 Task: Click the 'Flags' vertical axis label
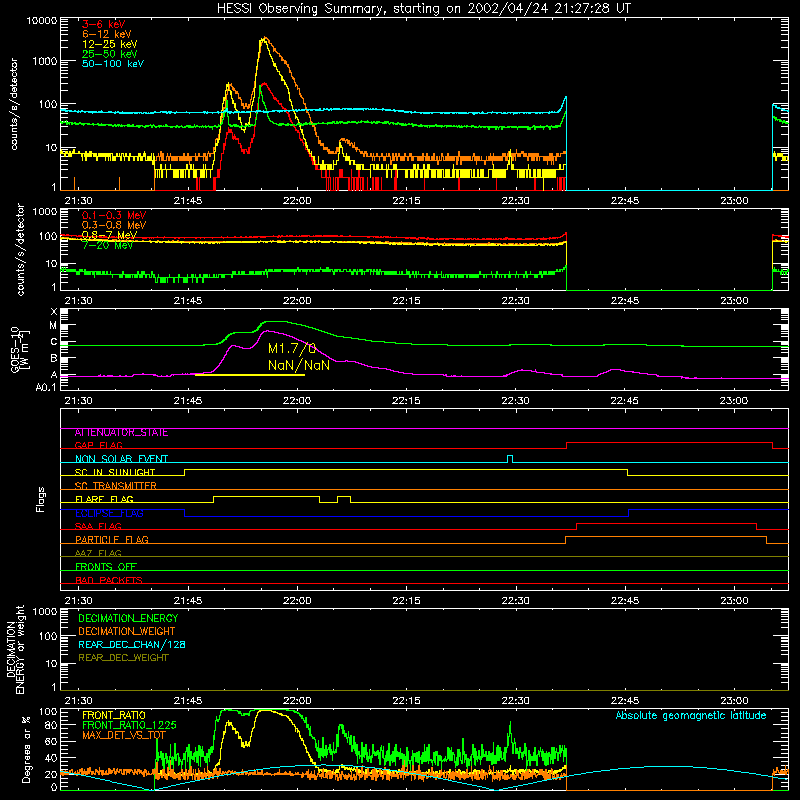pos(41,499)
